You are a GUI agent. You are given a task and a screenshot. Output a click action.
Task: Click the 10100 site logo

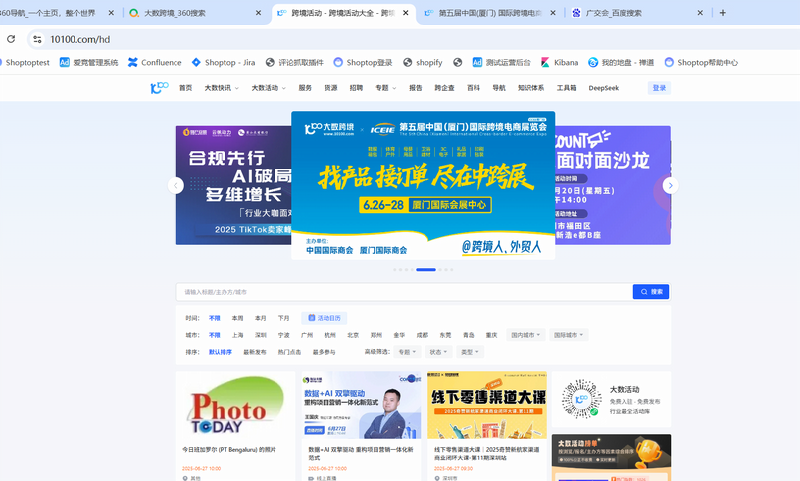pyautogui.click(x=159, y=88)
